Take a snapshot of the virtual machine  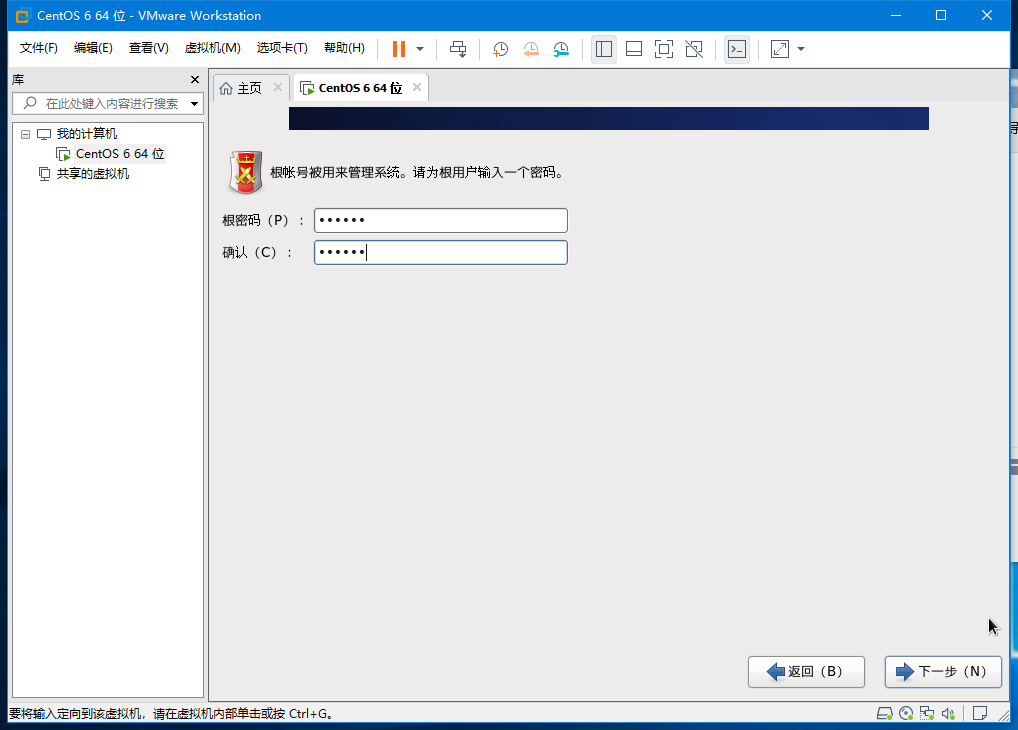coord(500,48)
